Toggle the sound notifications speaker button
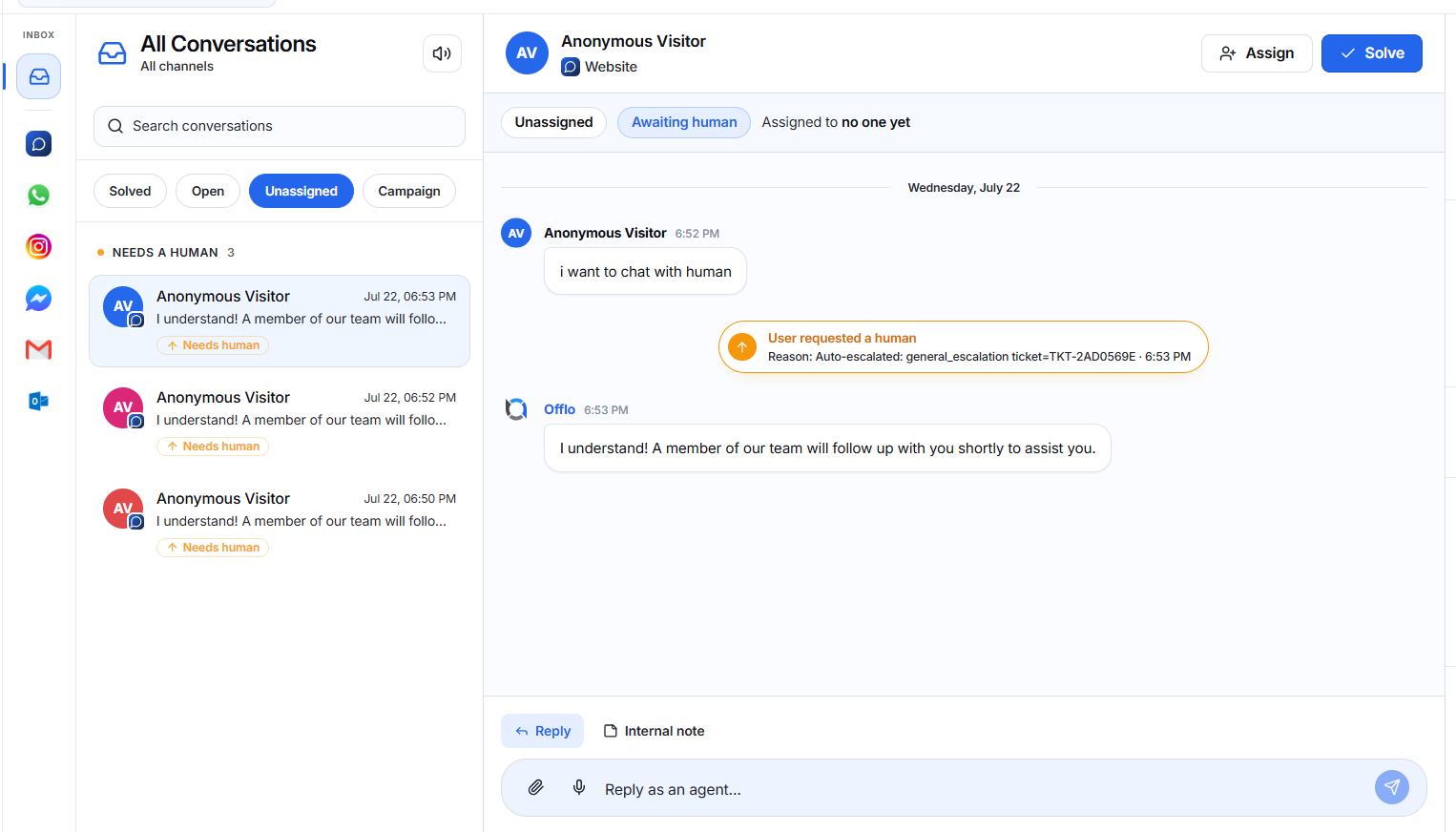Screen dimensions: 1456x832 (442, 53)
